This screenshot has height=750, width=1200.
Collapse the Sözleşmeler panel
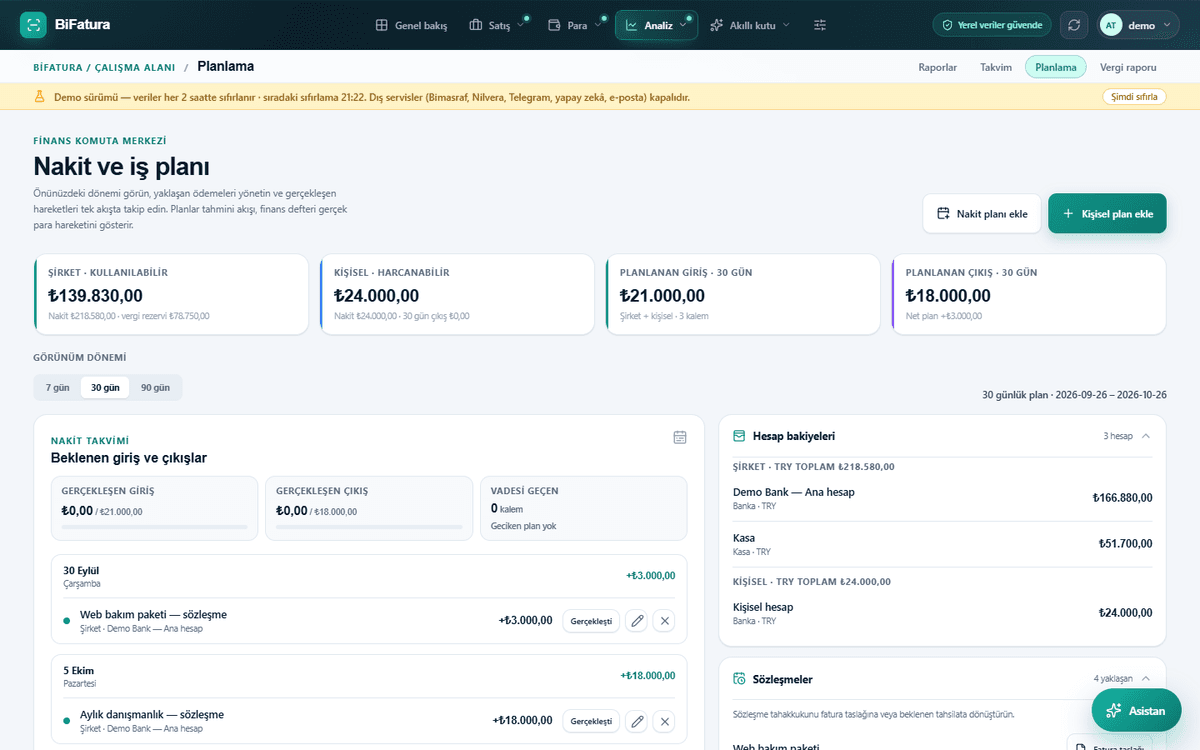tap(1146, 679)
